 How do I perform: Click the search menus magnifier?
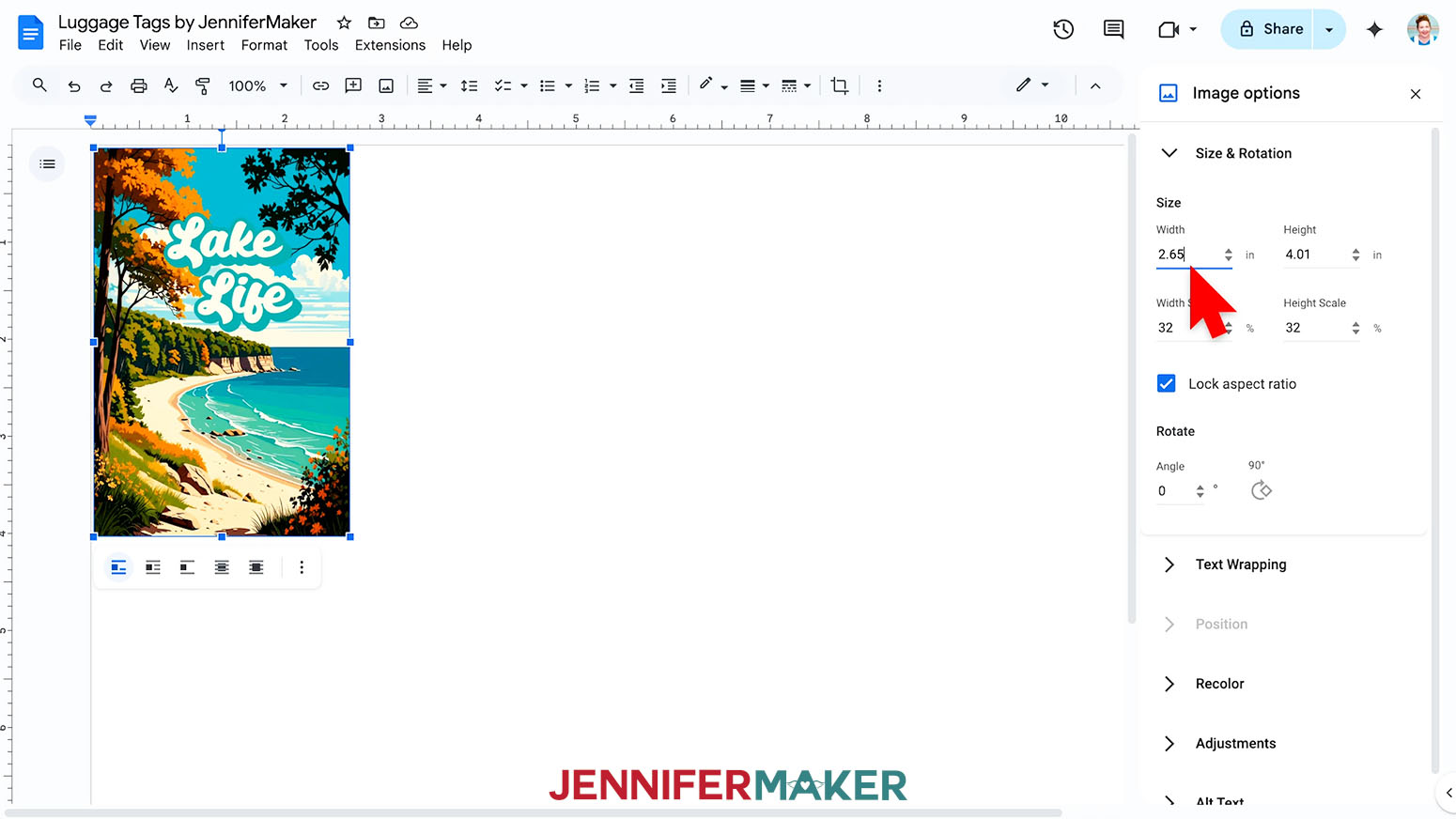[x=39, y=85]
